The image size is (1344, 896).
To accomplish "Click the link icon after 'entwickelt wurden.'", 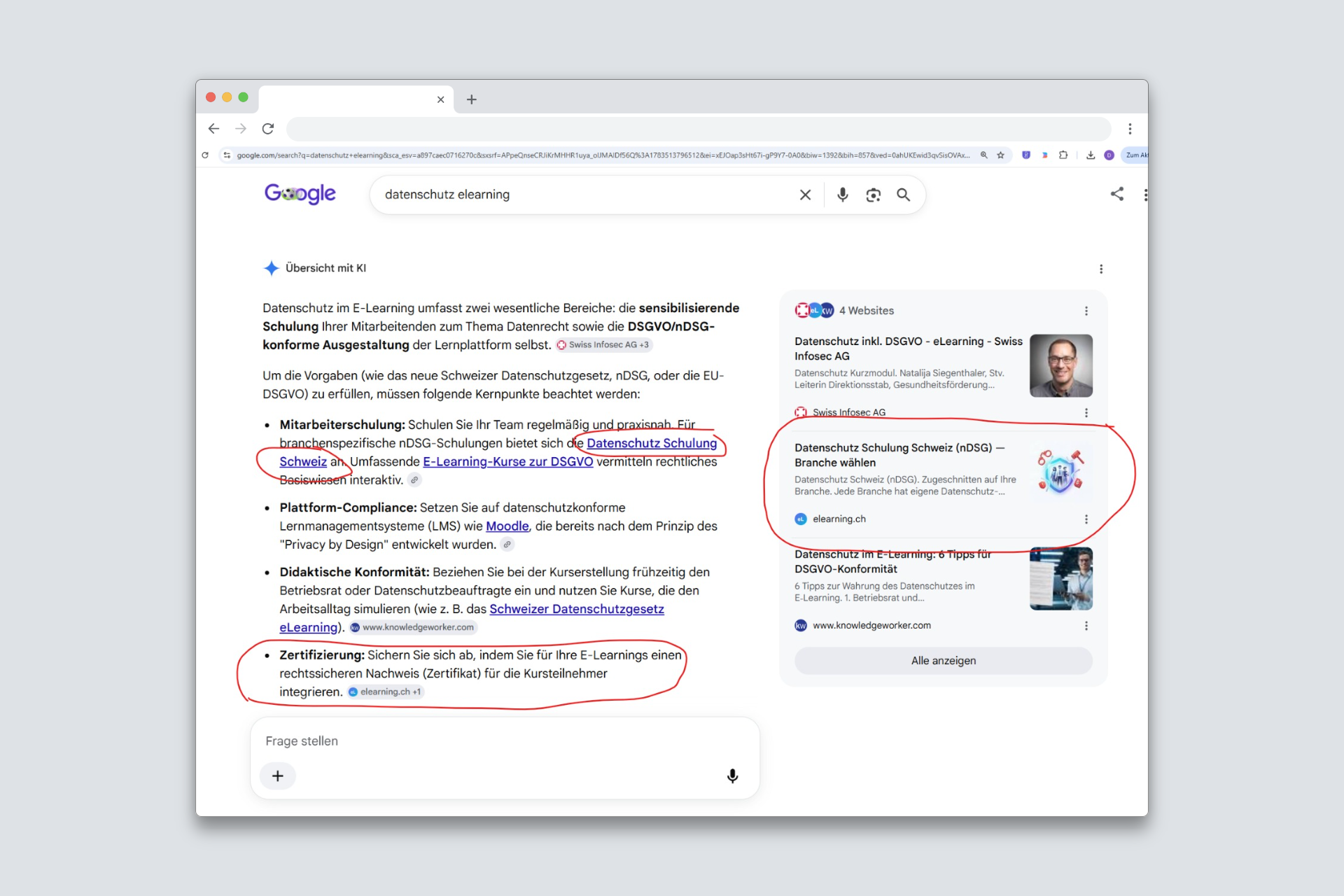I will coord(507,545).
